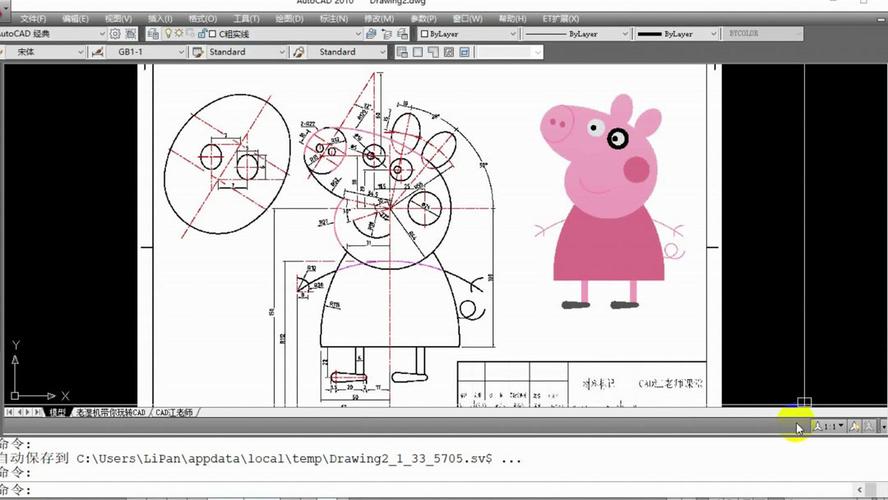
Task: Switch to the CAD工老师 layout tab
Action: tap(173, 412)
